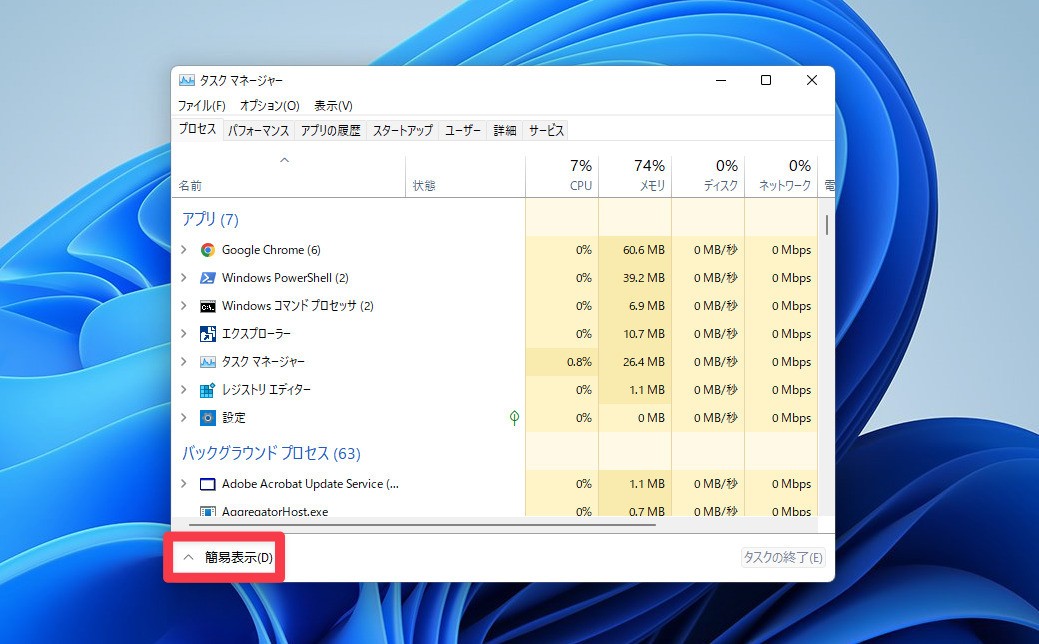Sort by the ネットワーク column header
Image resolution: width=1039 pixels, height=644 pixels.
pyautogui.click(x=781, y=176)
